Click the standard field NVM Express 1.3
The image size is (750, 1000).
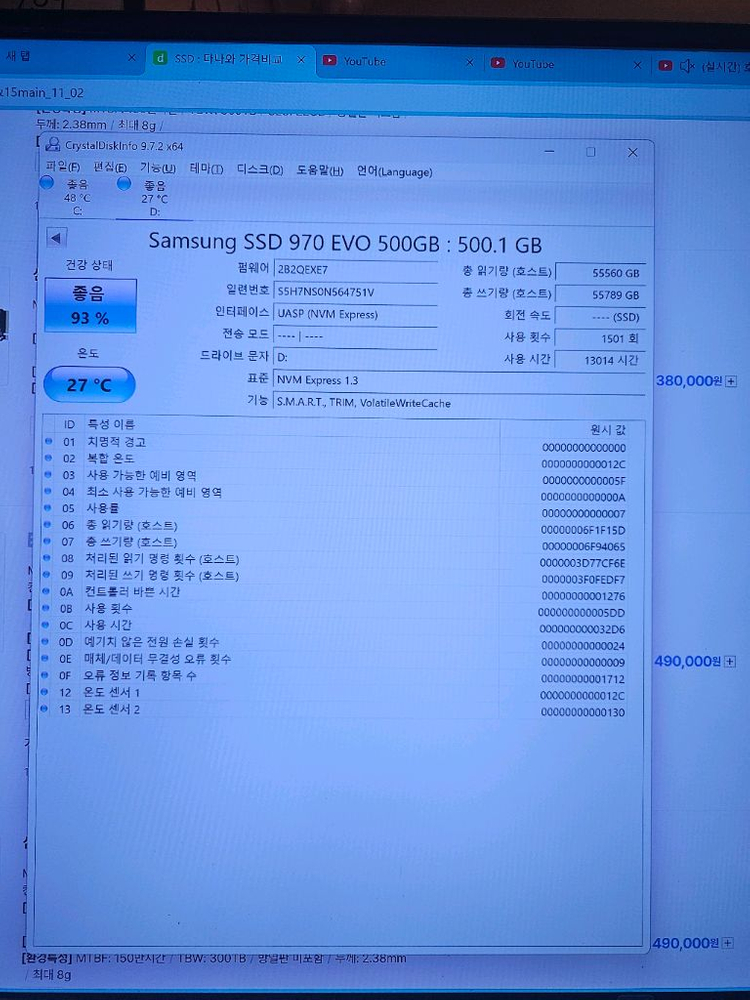pos(459,380)
